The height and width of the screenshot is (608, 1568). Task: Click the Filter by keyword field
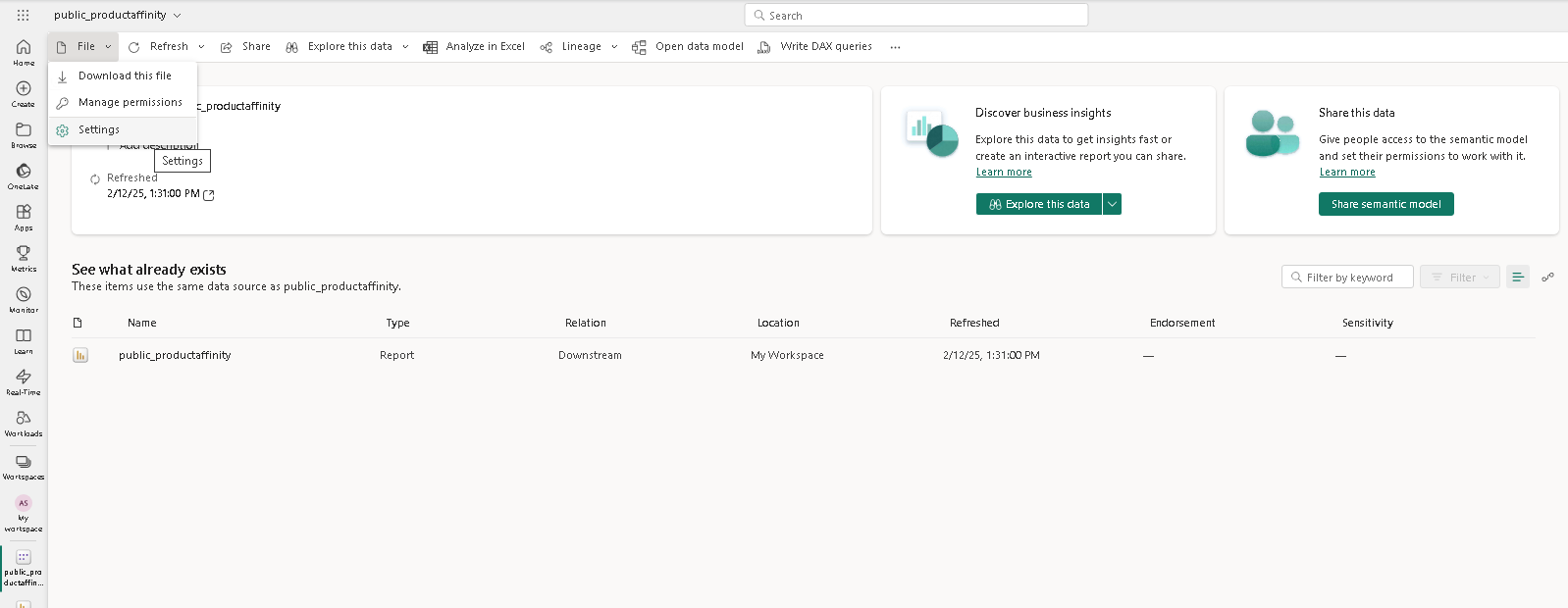tap(1347, 278)
